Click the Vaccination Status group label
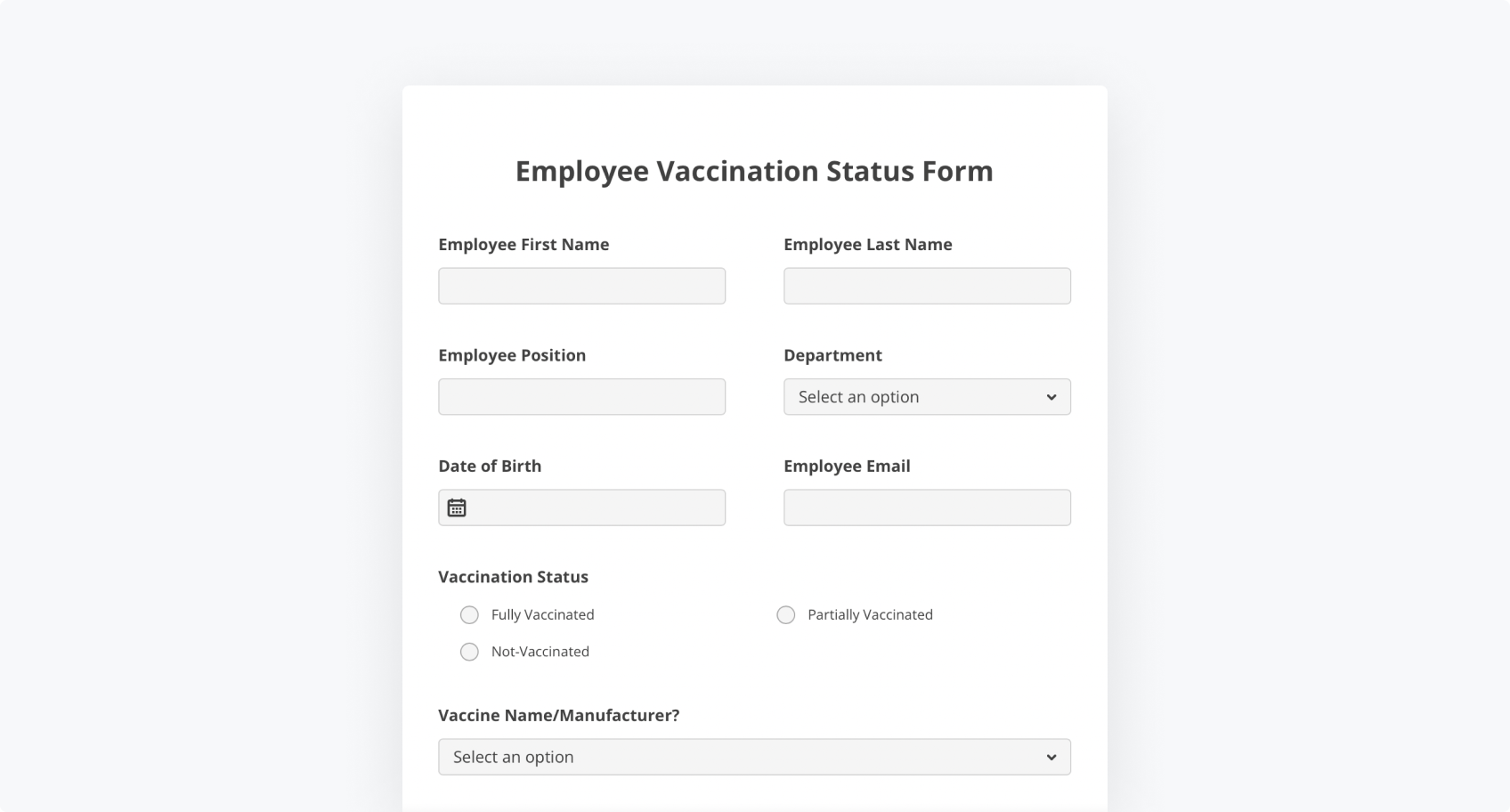This screenshot has height=812, width=1510. pos(513,577)
